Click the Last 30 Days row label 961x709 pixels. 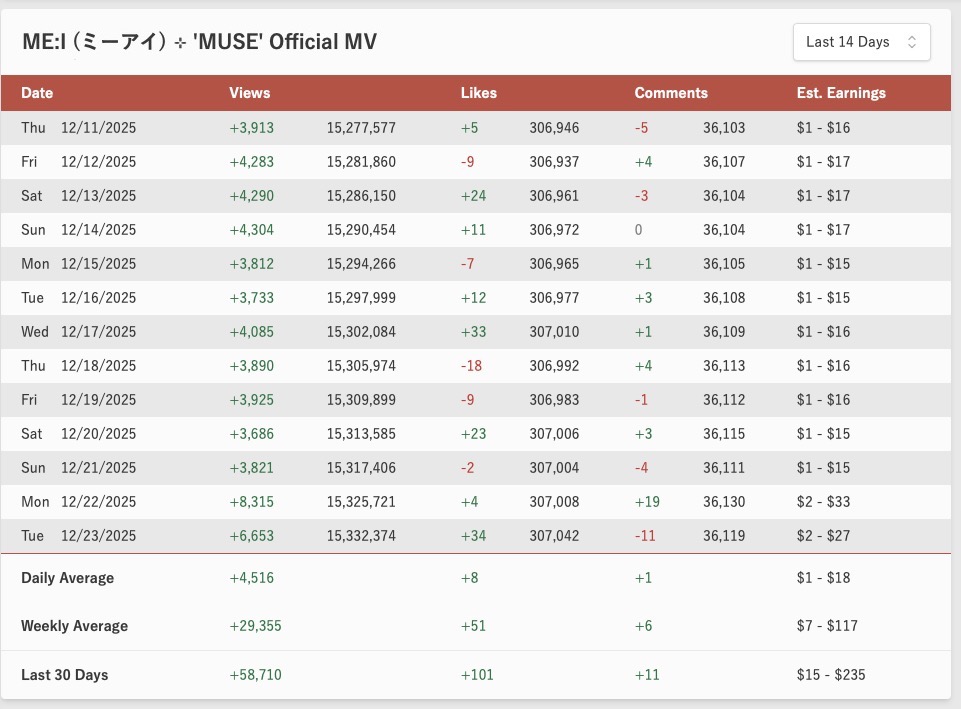(x=65, y=675)
